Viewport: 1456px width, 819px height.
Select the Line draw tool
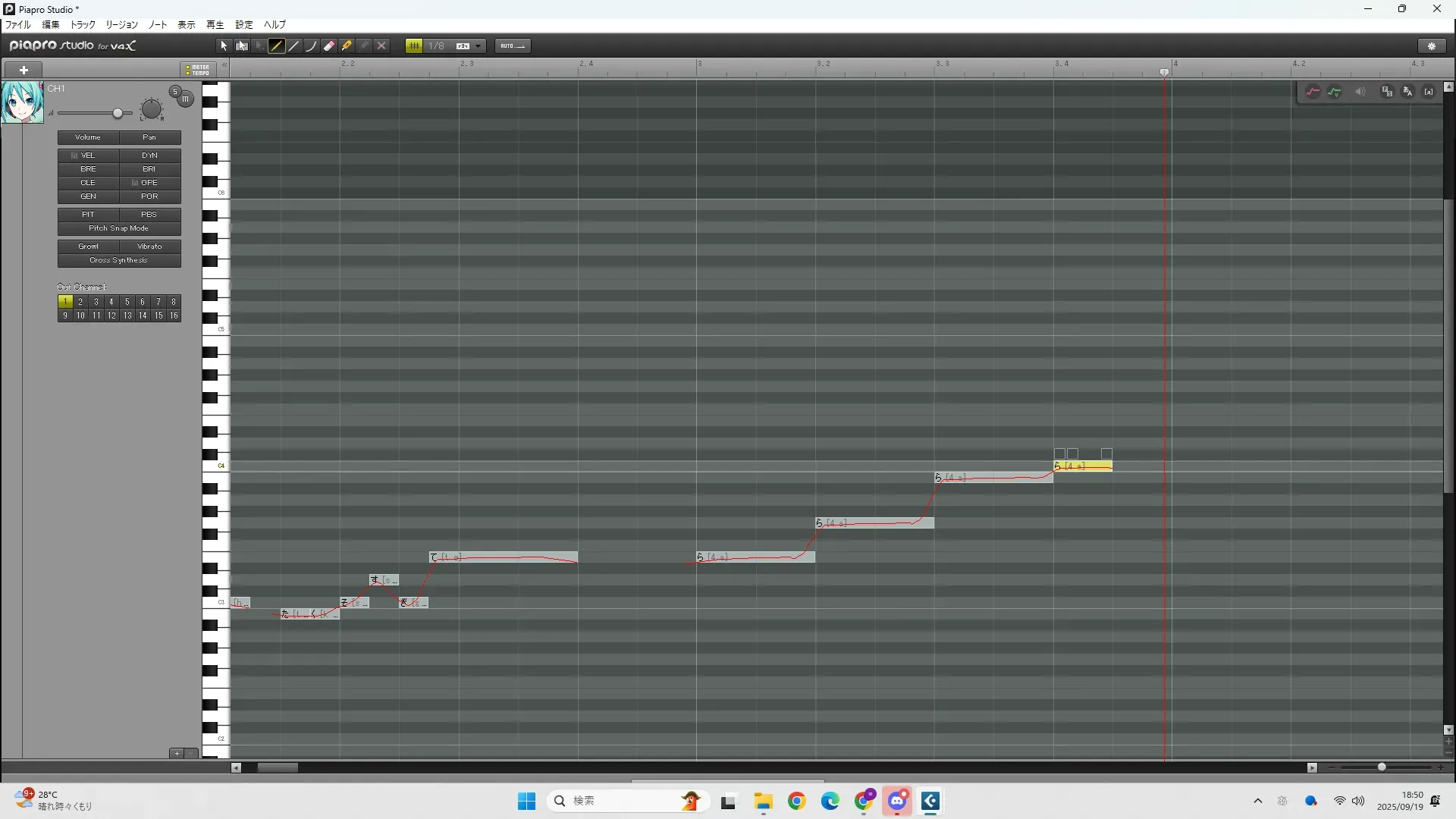(294, 46)
